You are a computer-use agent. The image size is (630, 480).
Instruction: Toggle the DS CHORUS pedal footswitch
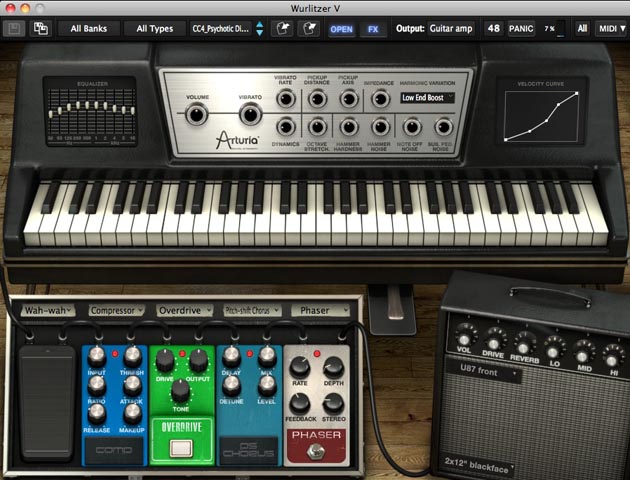[248, 450]
